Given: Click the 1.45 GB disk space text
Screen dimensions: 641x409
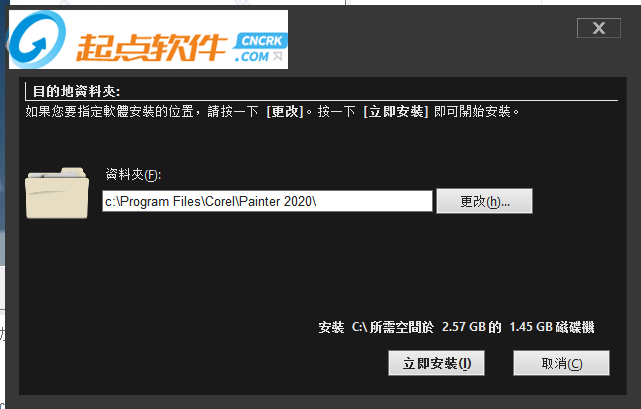Looking at the screenshot, I should (531, 327).
